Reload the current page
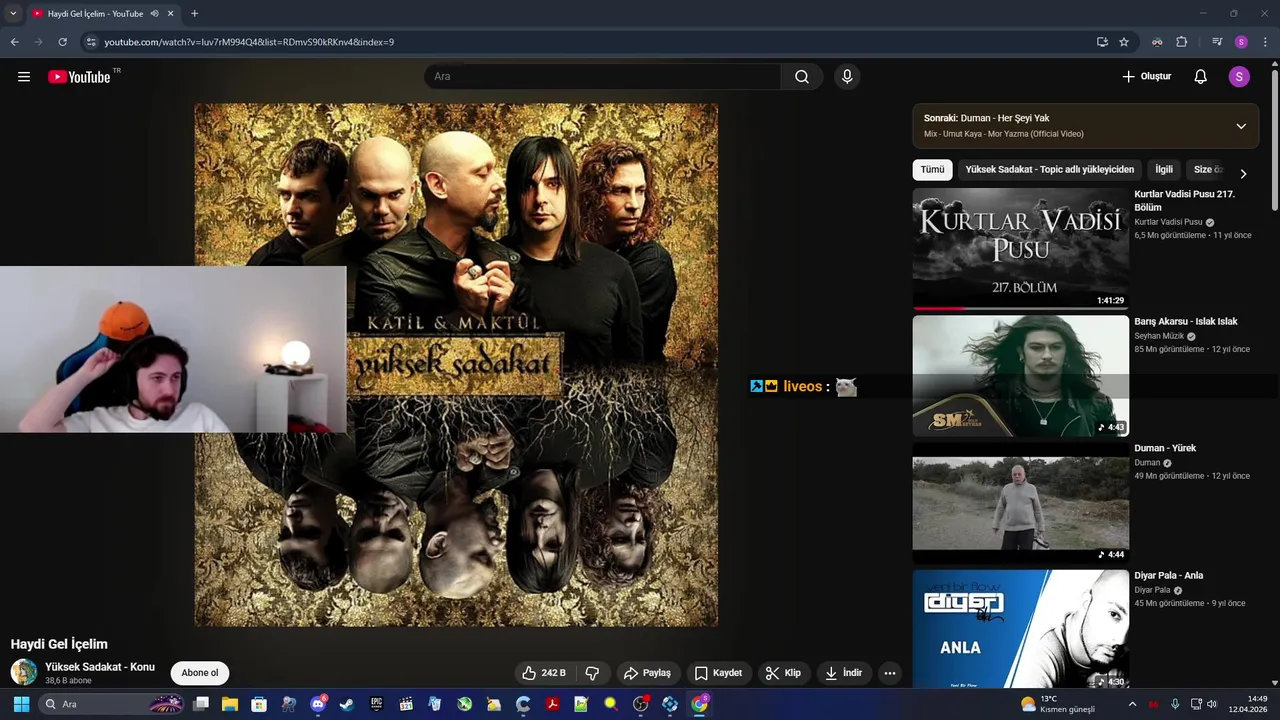The width and height of the screenshot is (1280, 720). [62, 42]
